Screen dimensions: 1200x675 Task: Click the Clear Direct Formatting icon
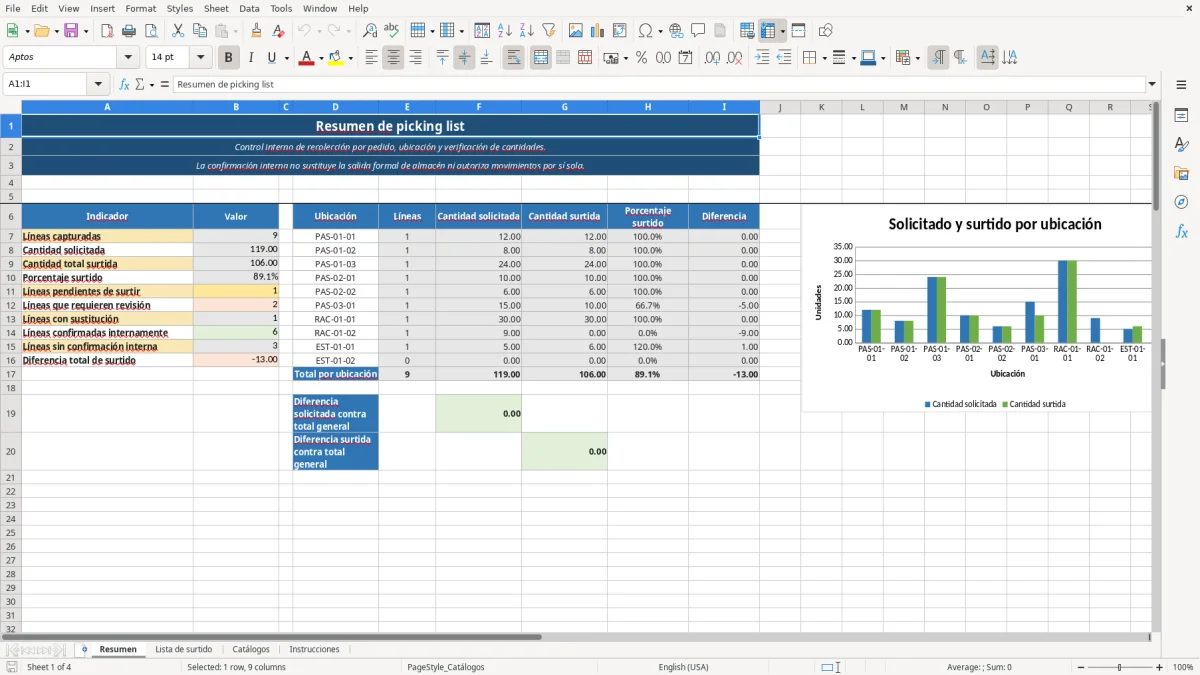pyautogui.click(x=278, y=31)
